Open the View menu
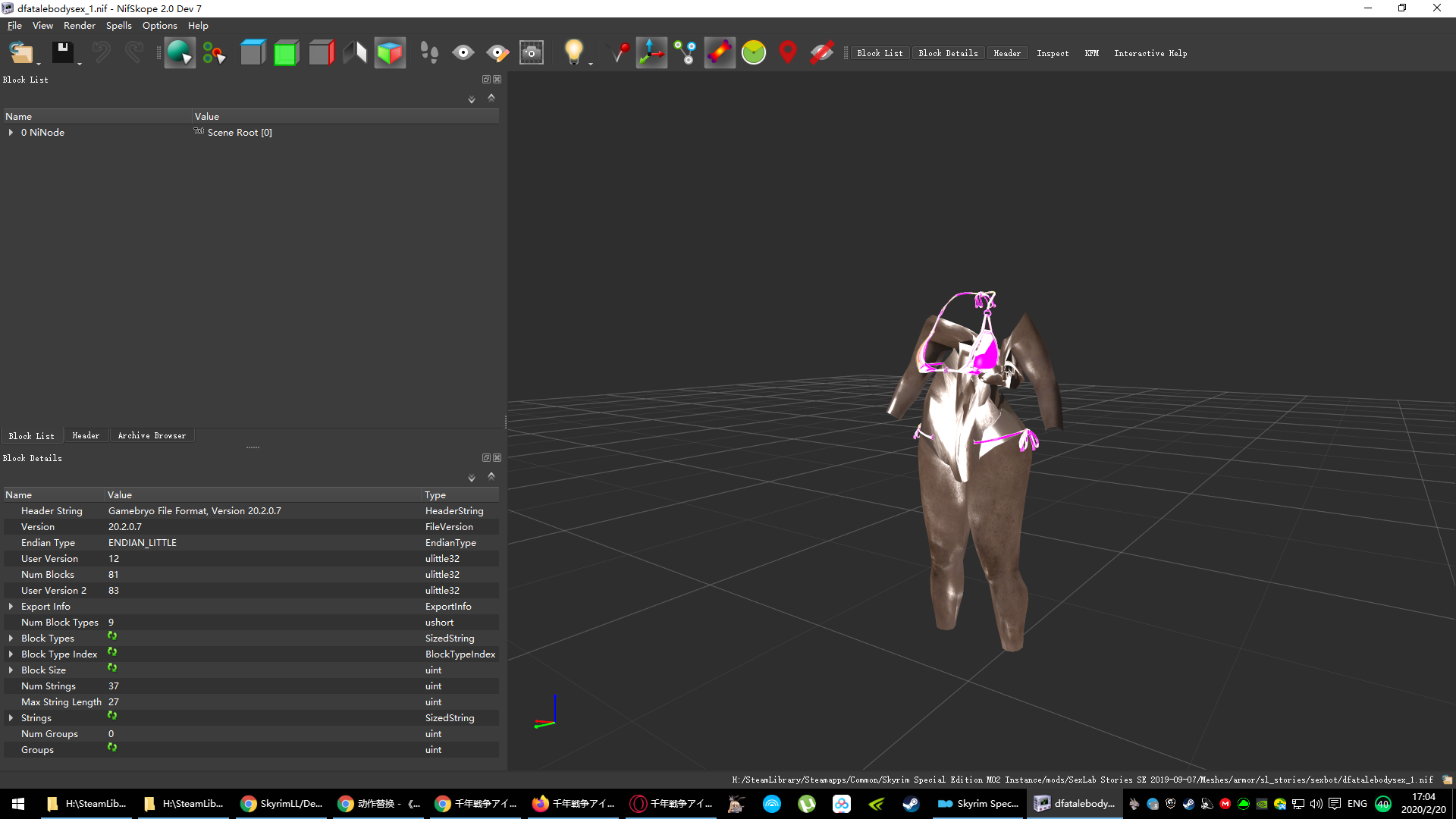The height and width of the screenshot is (819, 1456). click(x=42, y=25)
